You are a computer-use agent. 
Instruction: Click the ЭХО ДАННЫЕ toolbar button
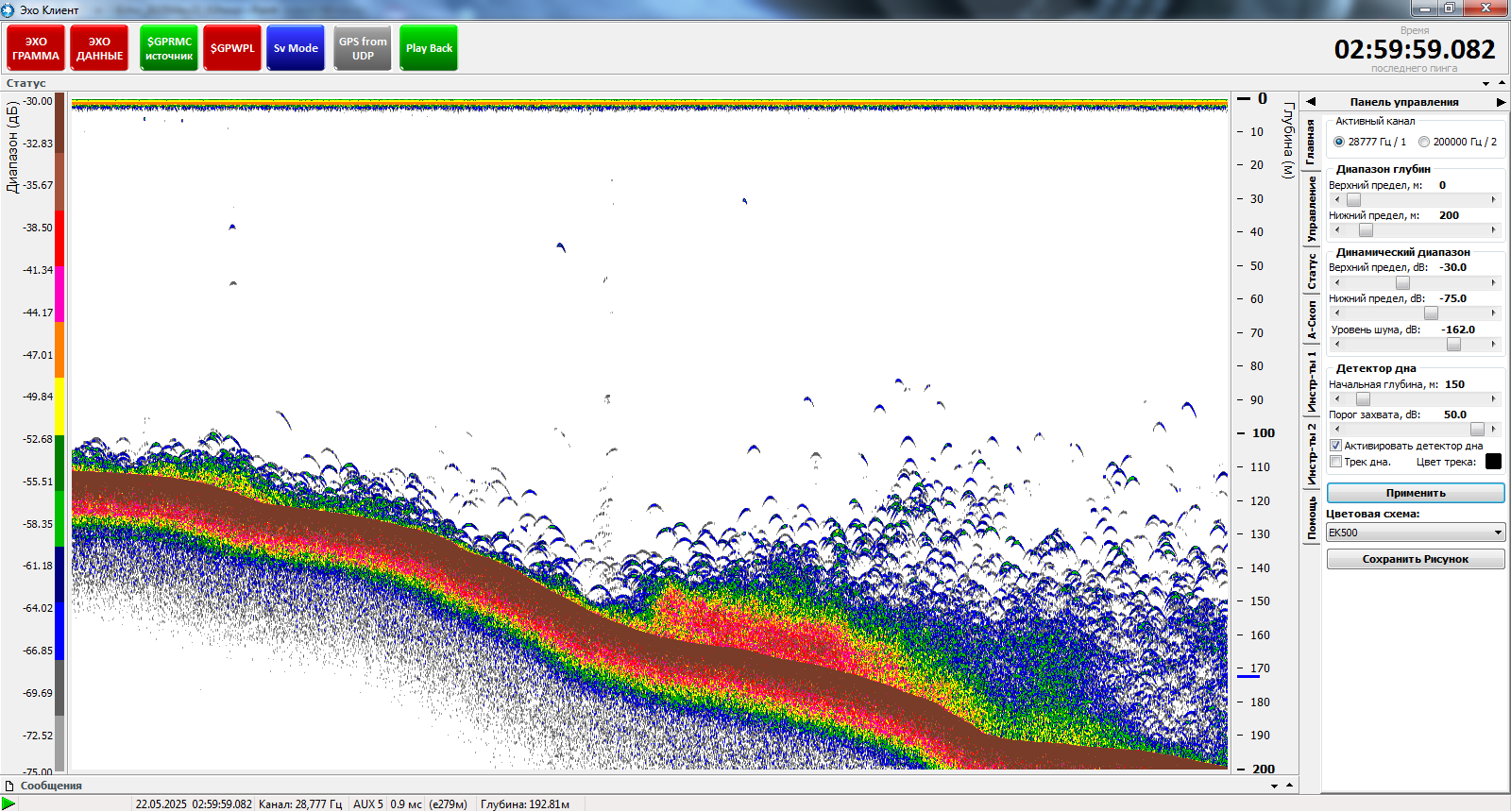point(99,48)
